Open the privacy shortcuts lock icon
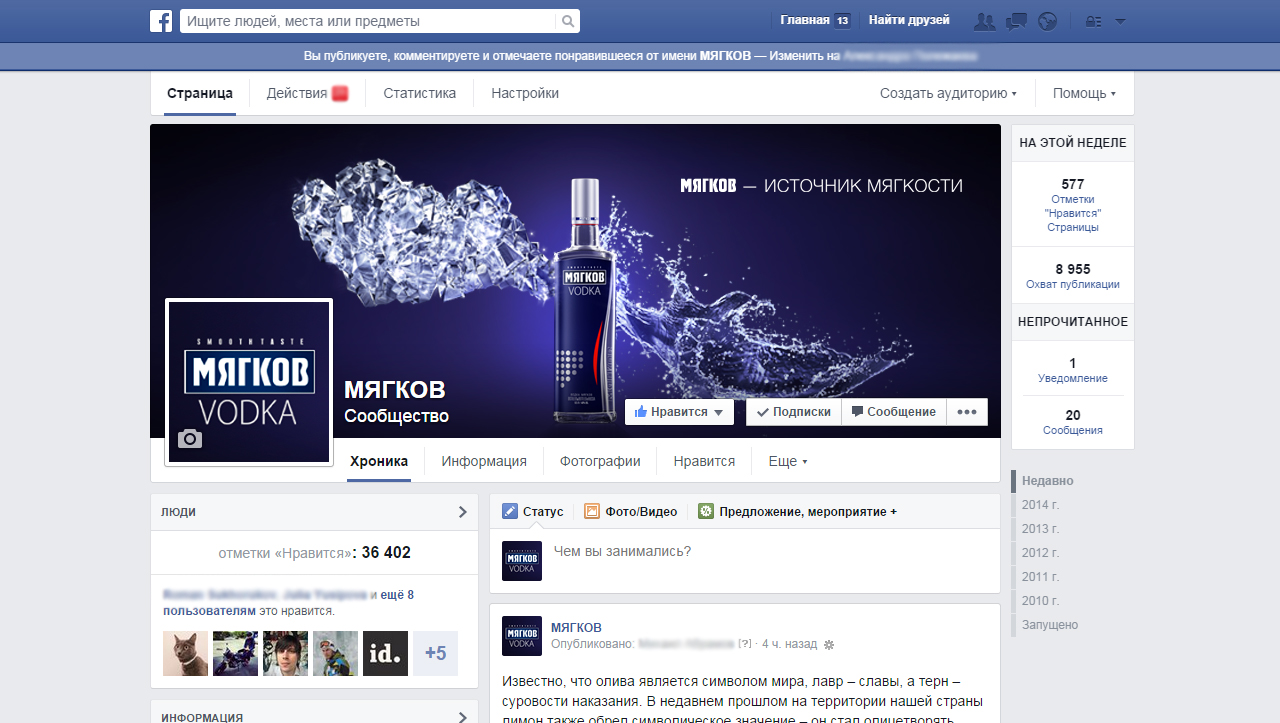The image size is (1280, 723). click(1093, 22)
